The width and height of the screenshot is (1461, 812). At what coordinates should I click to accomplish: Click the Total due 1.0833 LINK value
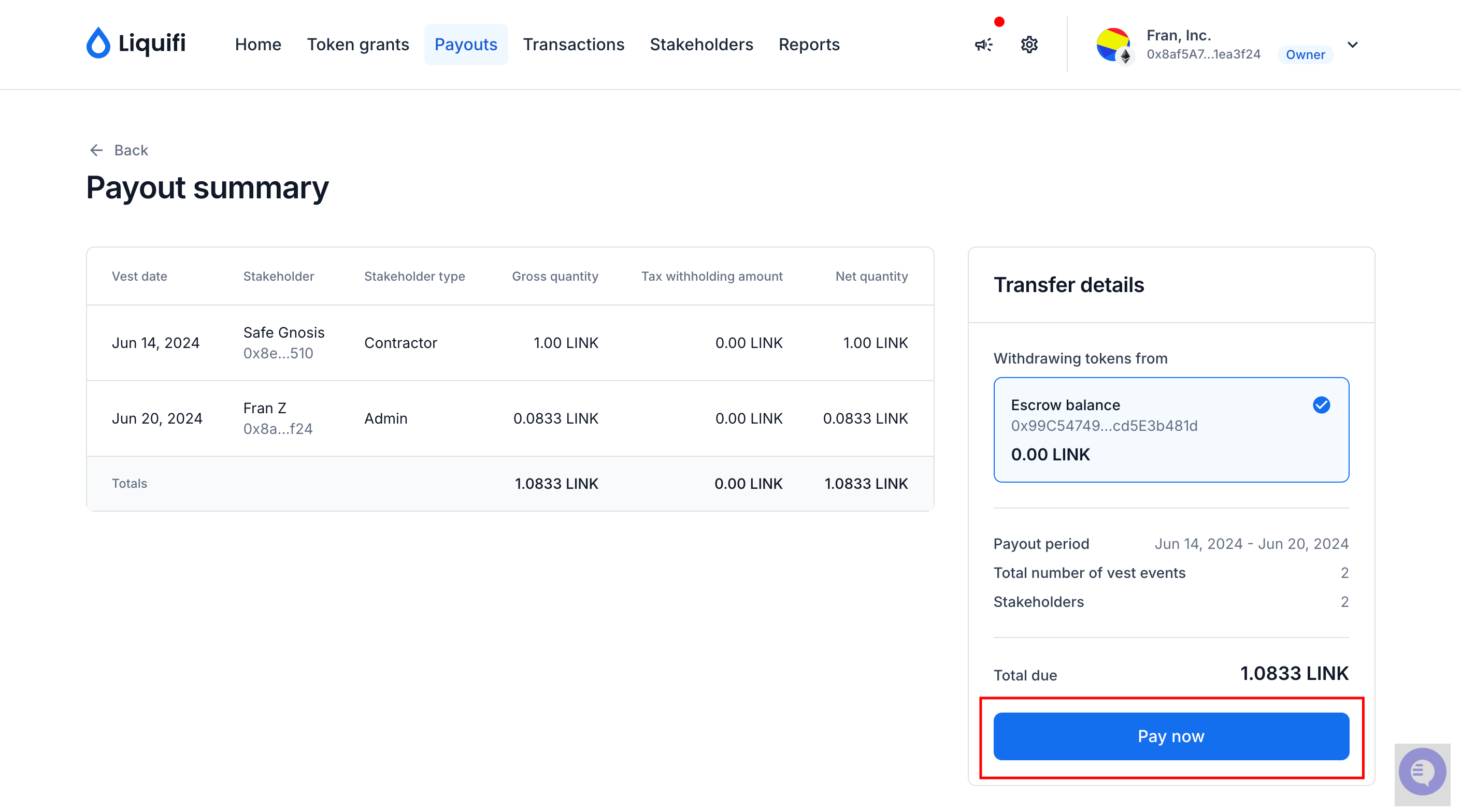coord(1294,673)
